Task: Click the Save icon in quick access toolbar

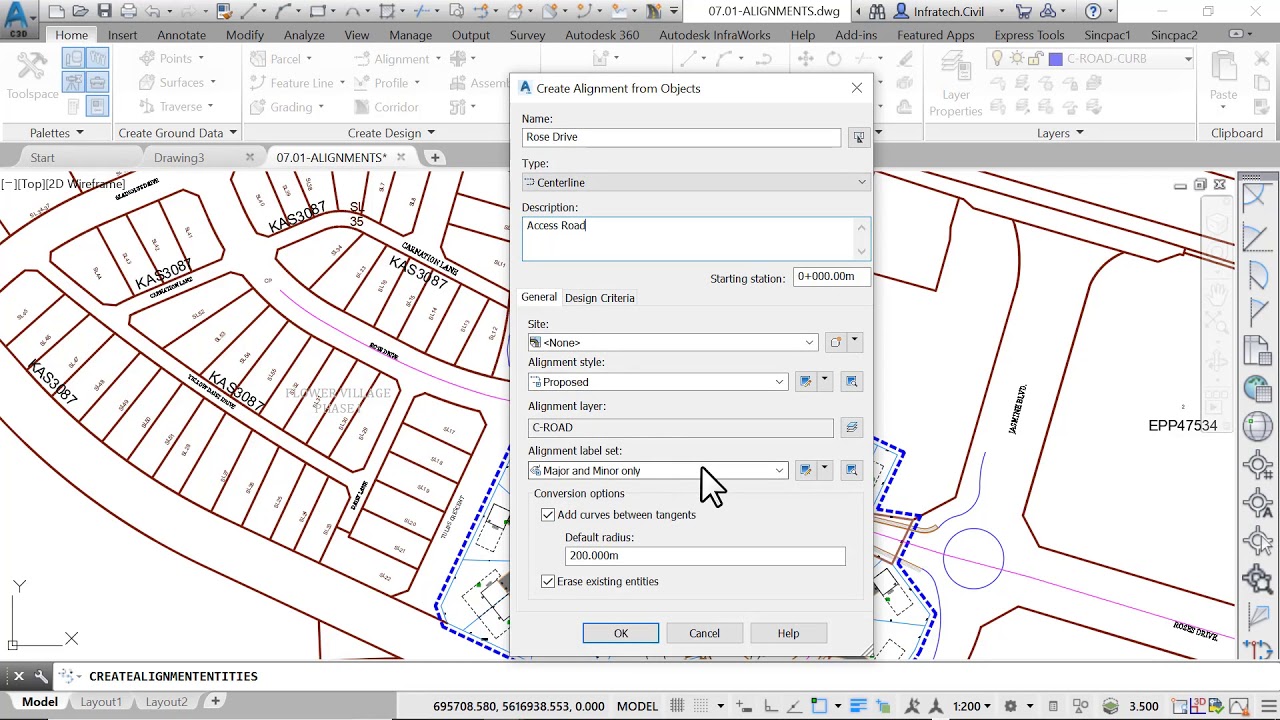Action: coord(105,12)
